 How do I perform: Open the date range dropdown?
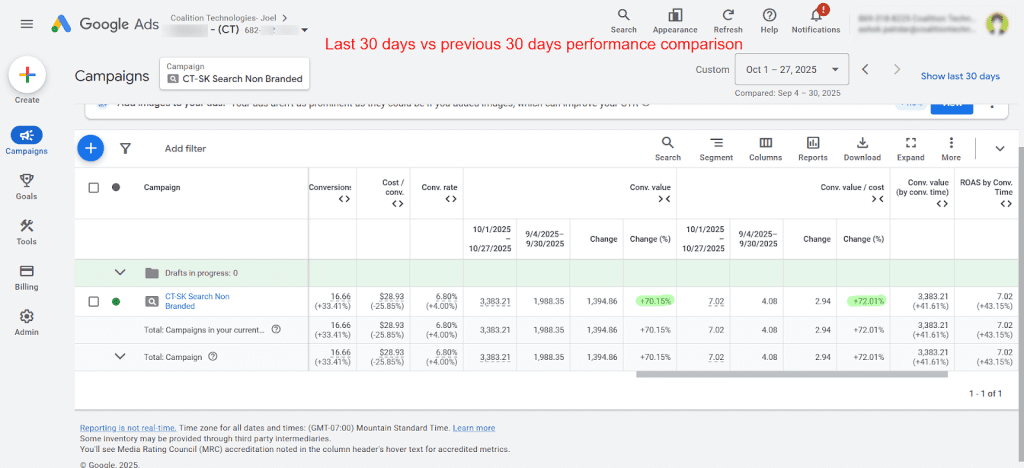tap(792, 70)
